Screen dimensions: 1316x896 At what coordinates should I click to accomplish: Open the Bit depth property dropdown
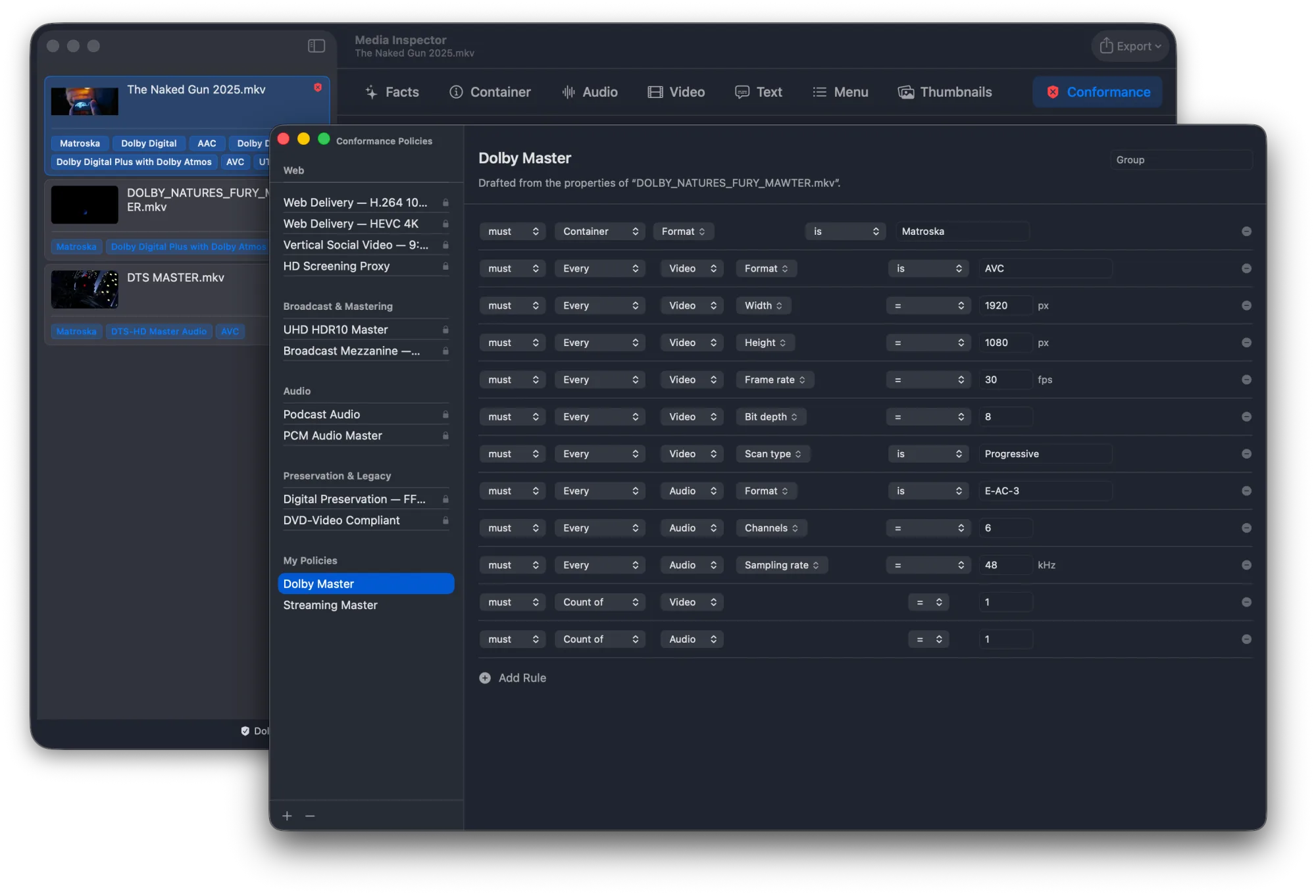click(x=771, y=417)
